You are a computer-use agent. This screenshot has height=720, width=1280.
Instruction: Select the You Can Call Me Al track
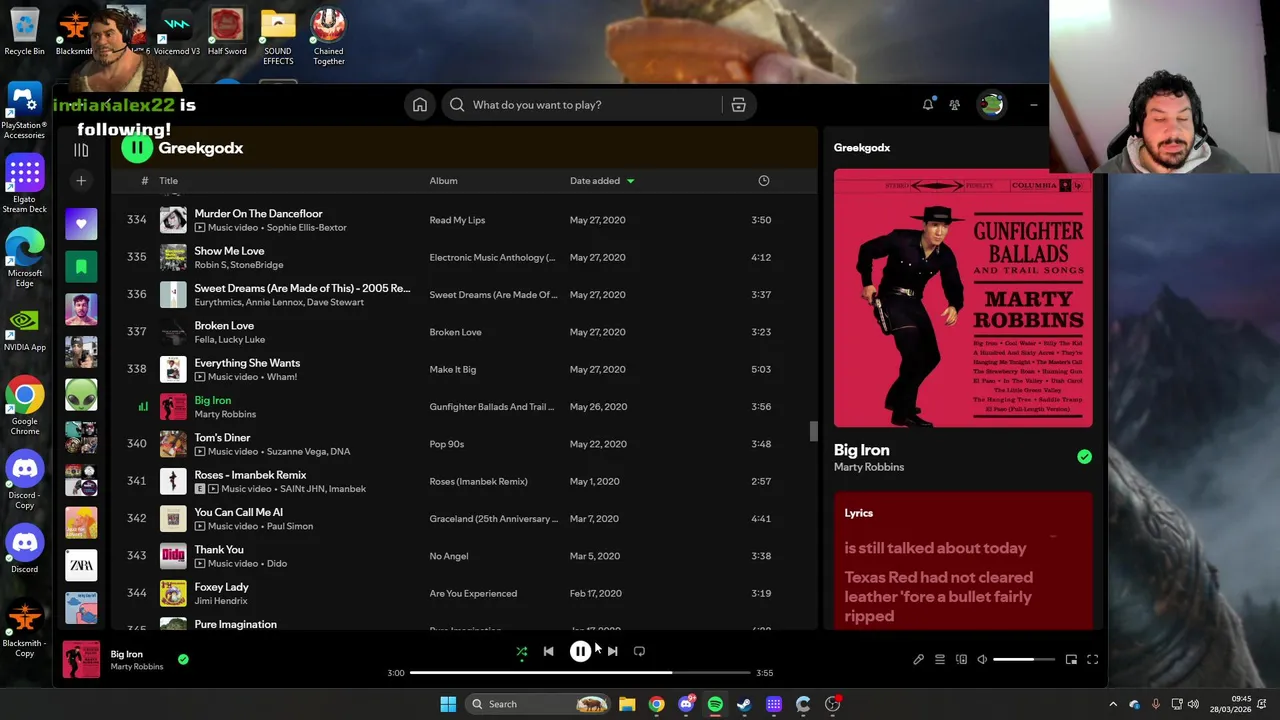238,512
